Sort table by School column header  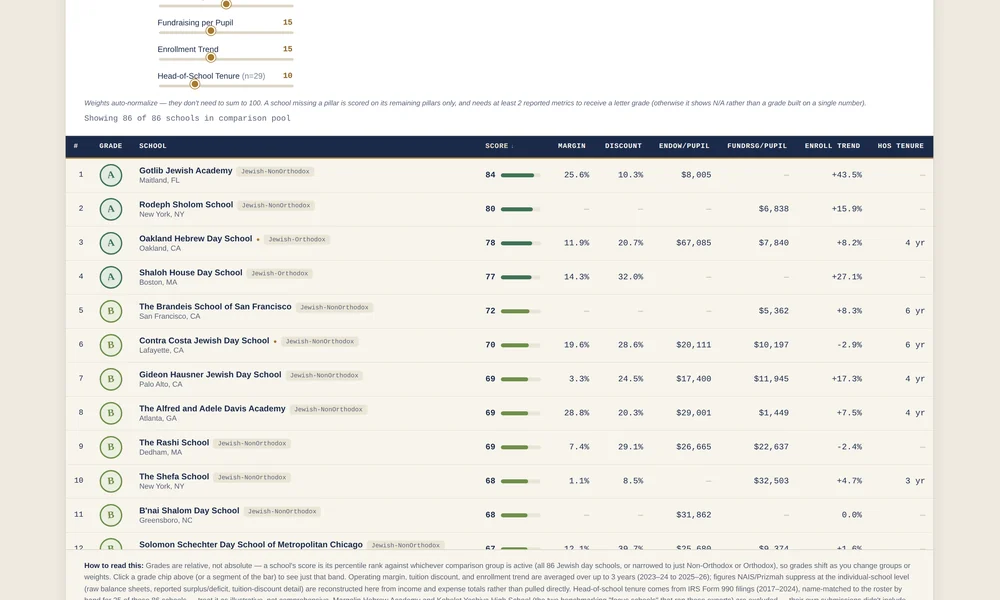152,146
